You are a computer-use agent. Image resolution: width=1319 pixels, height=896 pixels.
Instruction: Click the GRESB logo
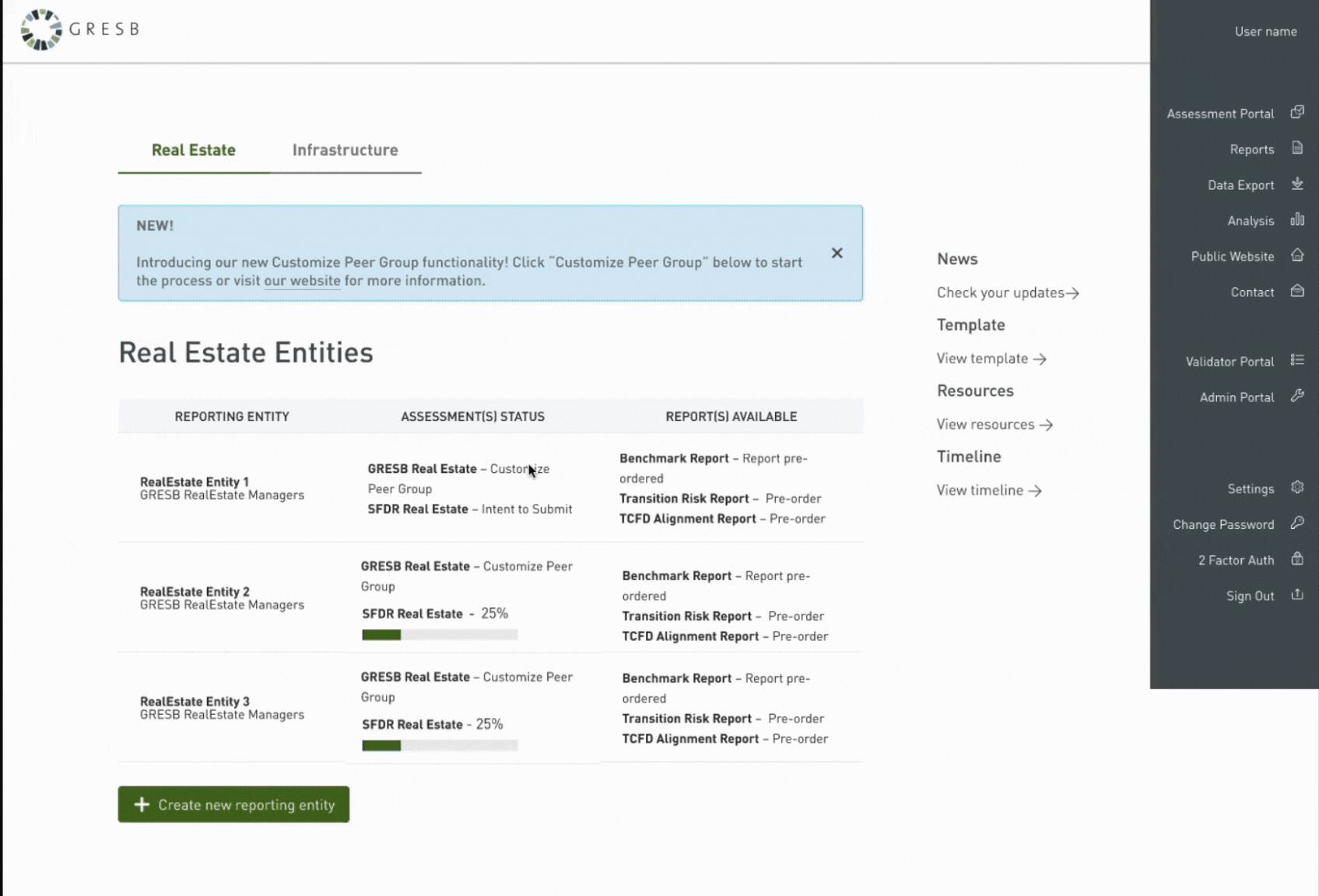[79, 30]
